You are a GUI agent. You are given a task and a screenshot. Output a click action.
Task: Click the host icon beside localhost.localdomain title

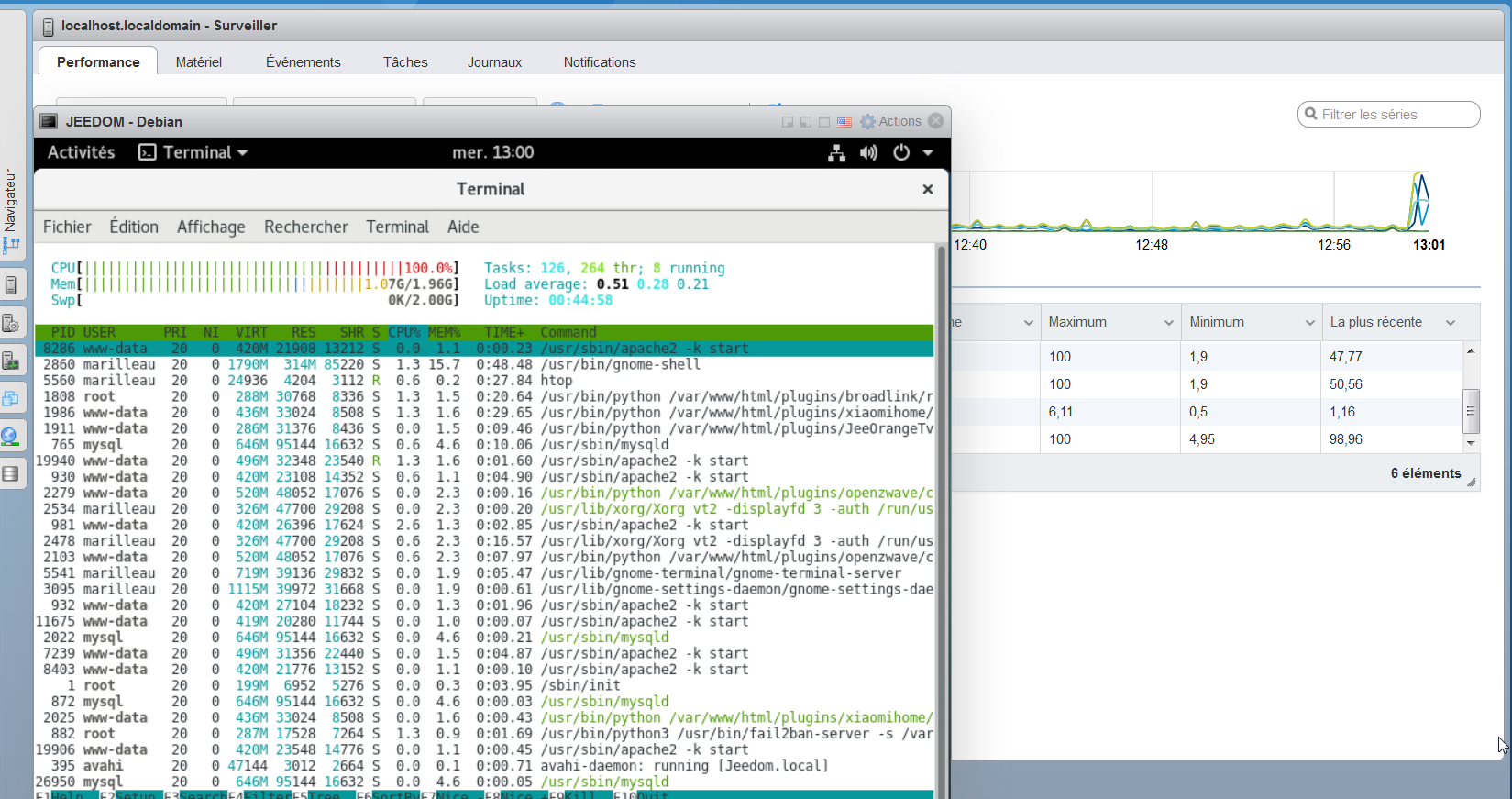pyautogui.click(x=49, y=27)
